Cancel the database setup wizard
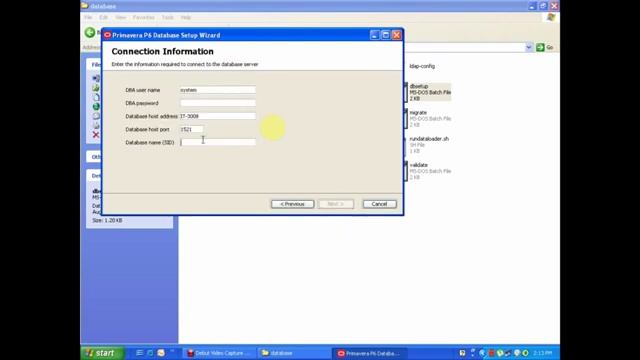The width and height of the screenshot is (640, 360). [x=379, y=204]
